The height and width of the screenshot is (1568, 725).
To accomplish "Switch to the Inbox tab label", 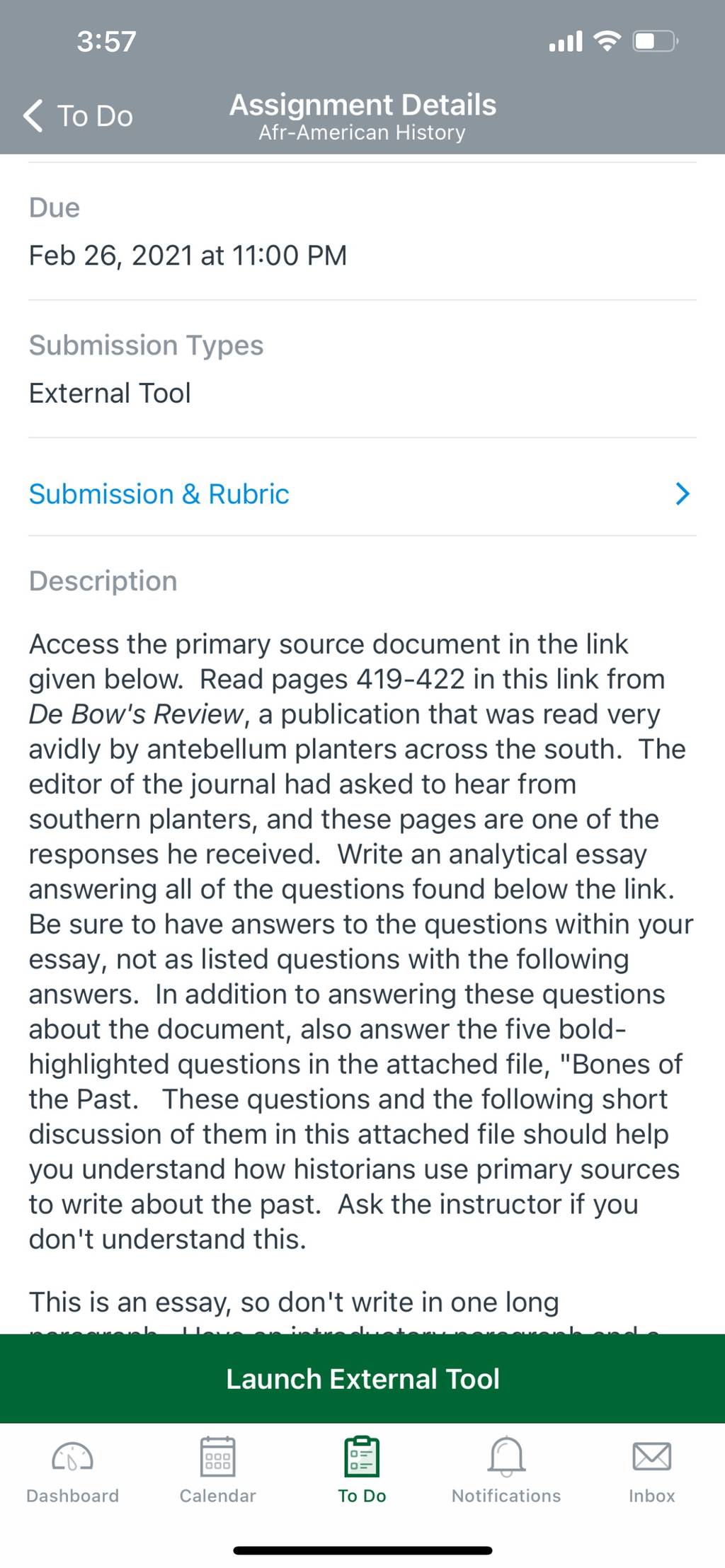I will tap(651, 1496).
